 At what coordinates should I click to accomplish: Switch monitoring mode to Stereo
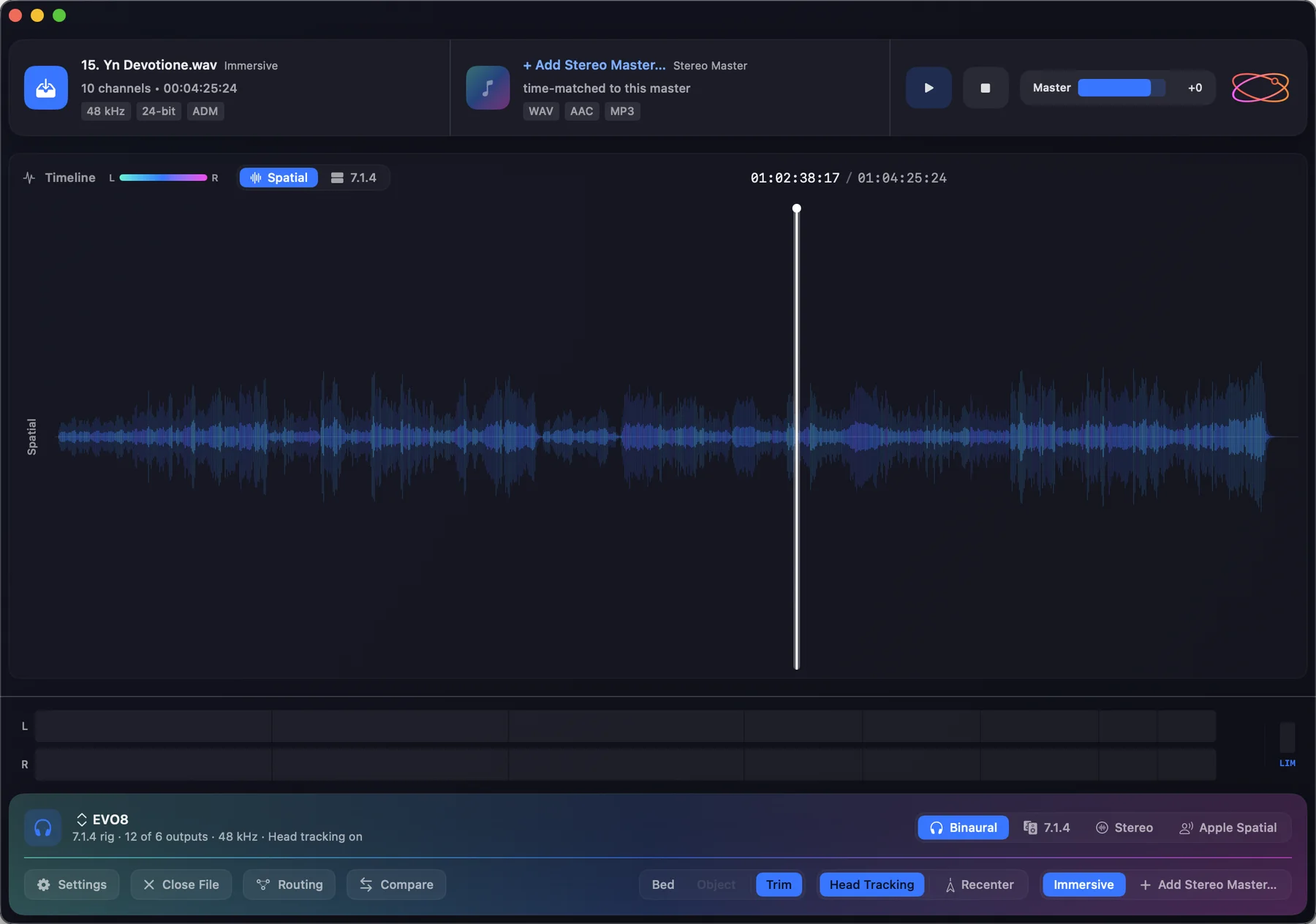1124,828
